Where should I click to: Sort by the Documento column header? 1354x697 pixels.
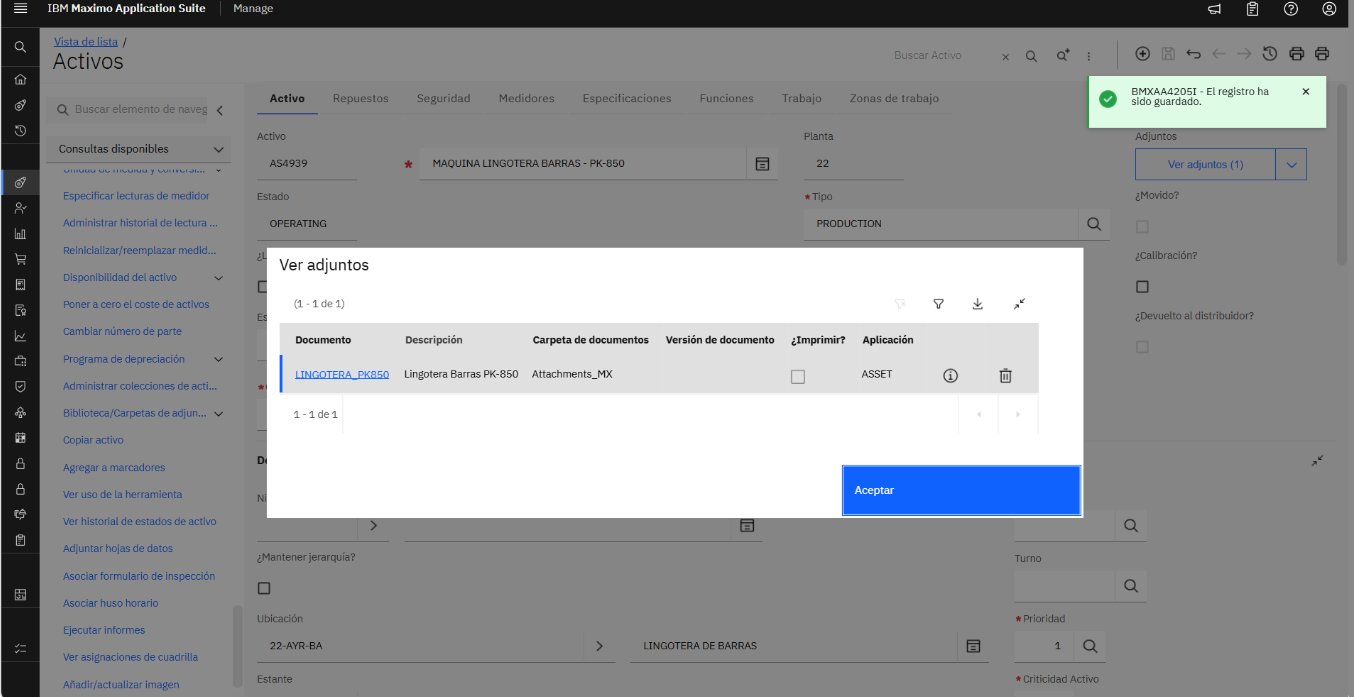(323, 340)
